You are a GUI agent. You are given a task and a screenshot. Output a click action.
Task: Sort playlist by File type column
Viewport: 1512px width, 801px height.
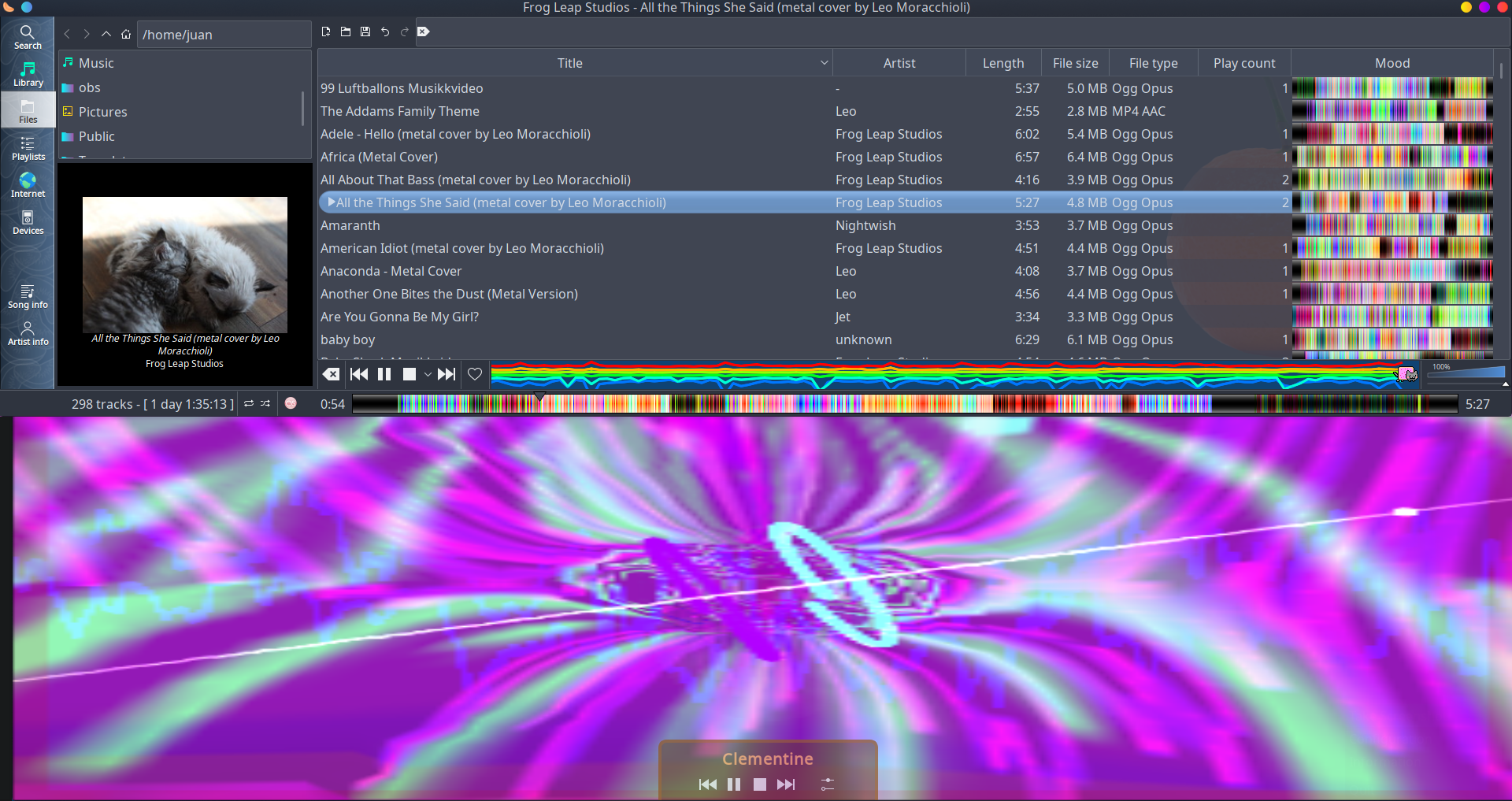coord(1153,63)
